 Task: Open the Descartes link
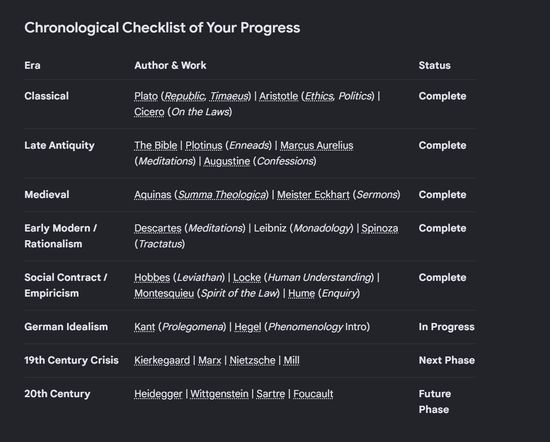(x=157, y=228)
